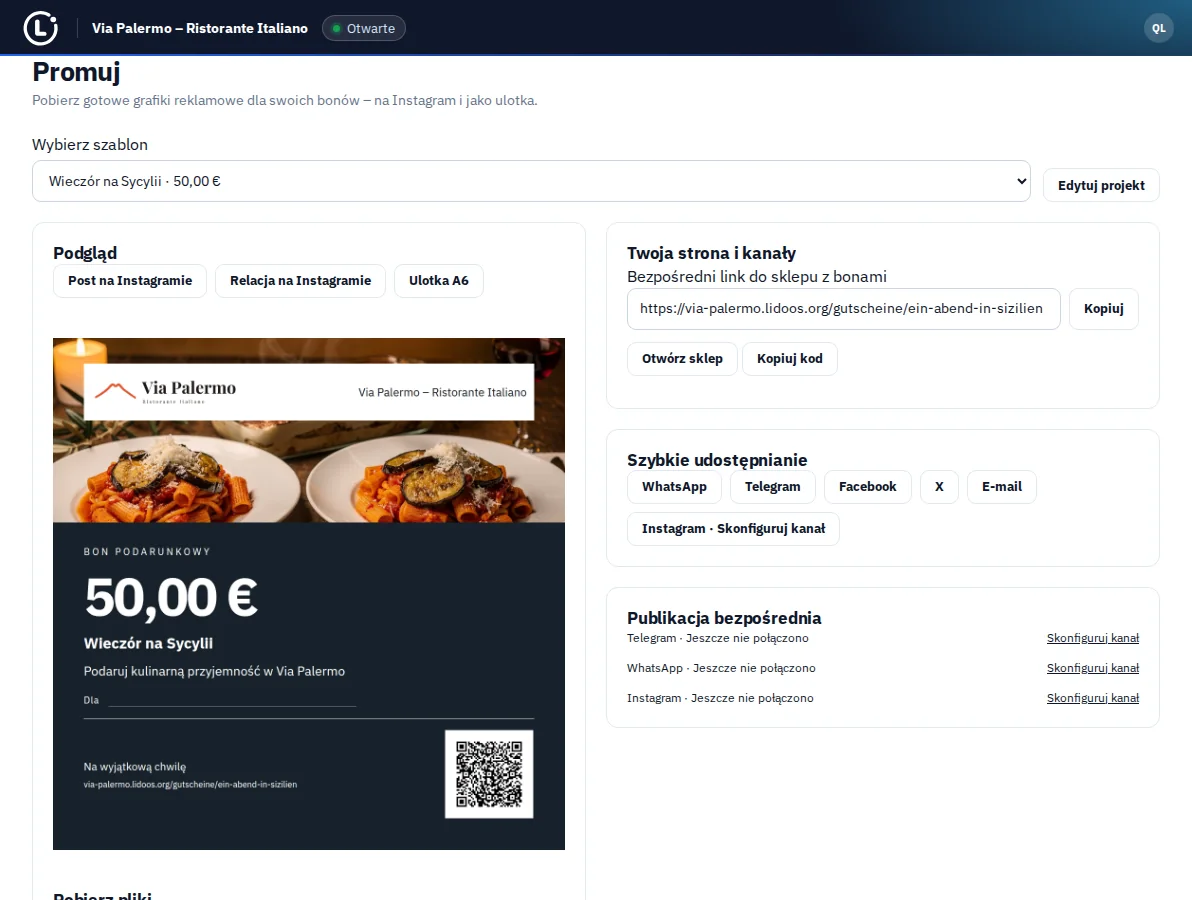Click the Otwarte status badge
The height and width of the screenshot is (900, 1192).
click(x=363, y=28)
